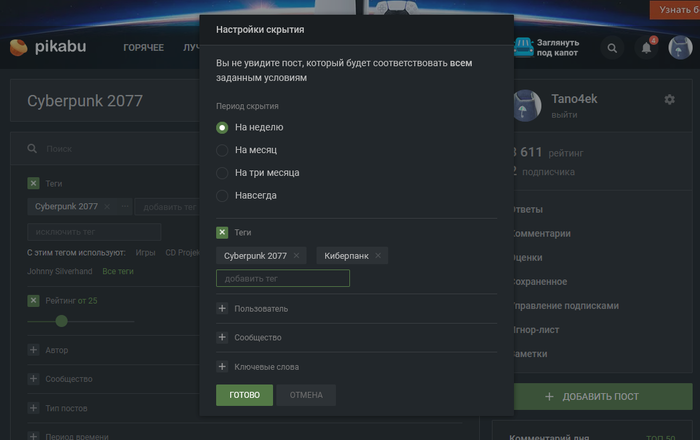
Task: Click the Заглянуть под капот icon
Action: [x=523, y=47]
